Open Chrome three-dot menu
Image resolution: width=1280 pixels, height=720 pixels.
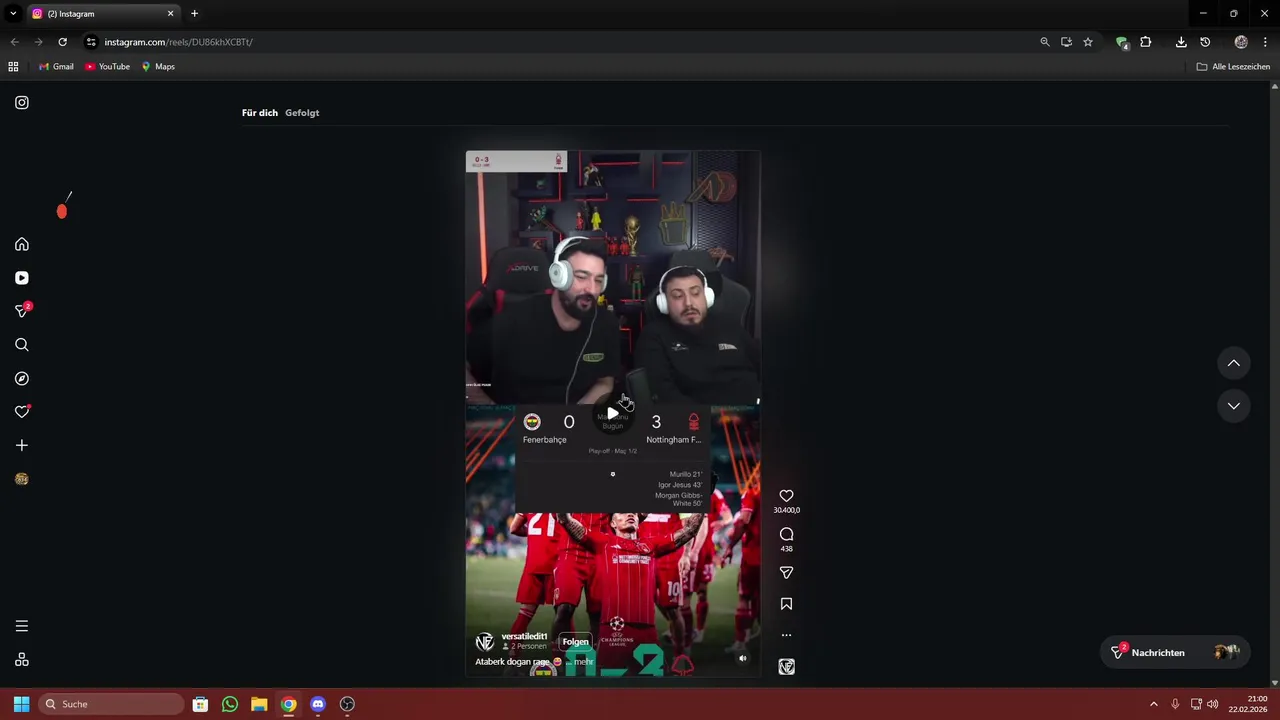point(1265,42)
